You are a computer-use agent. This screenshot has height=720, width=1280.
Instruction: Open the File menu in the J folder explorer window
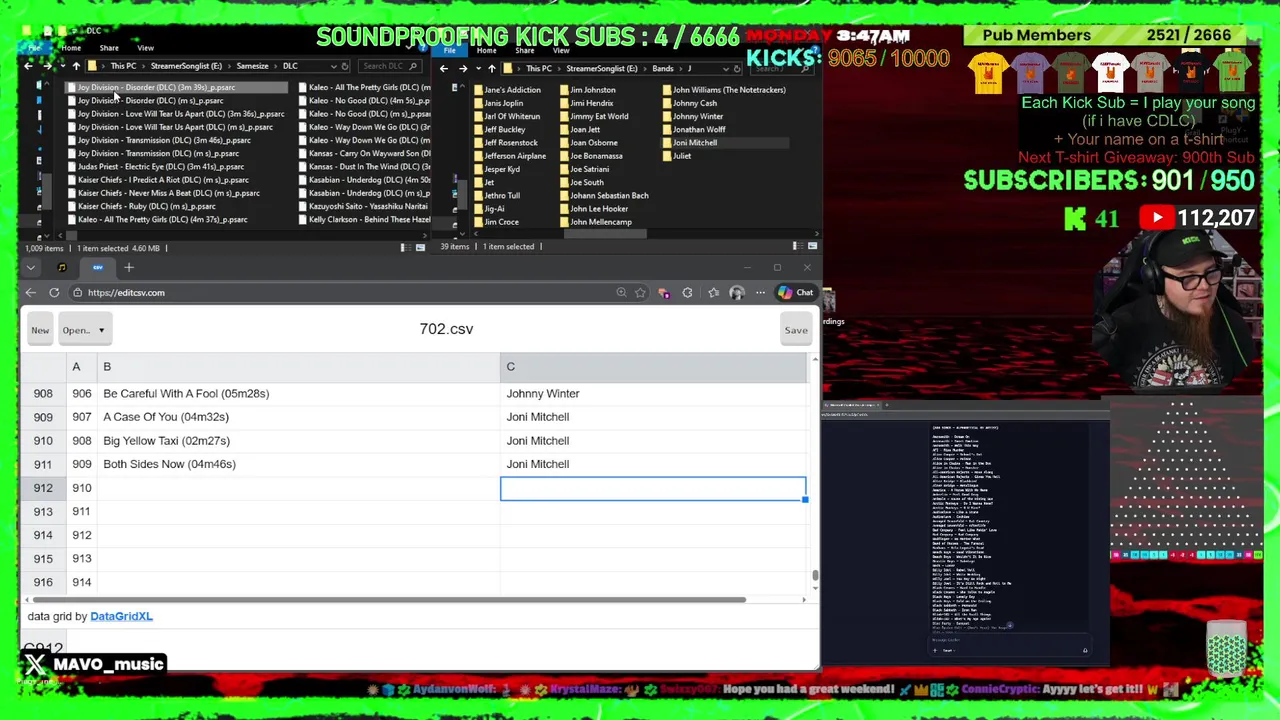tap(450, 50)
